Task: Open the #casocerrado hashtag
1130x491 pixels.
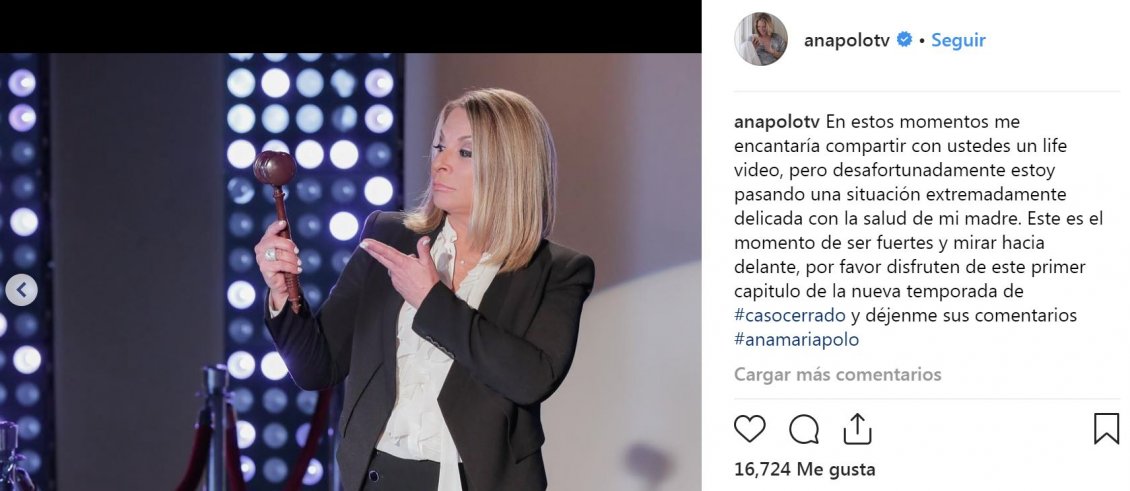Action: coord(790,316)
